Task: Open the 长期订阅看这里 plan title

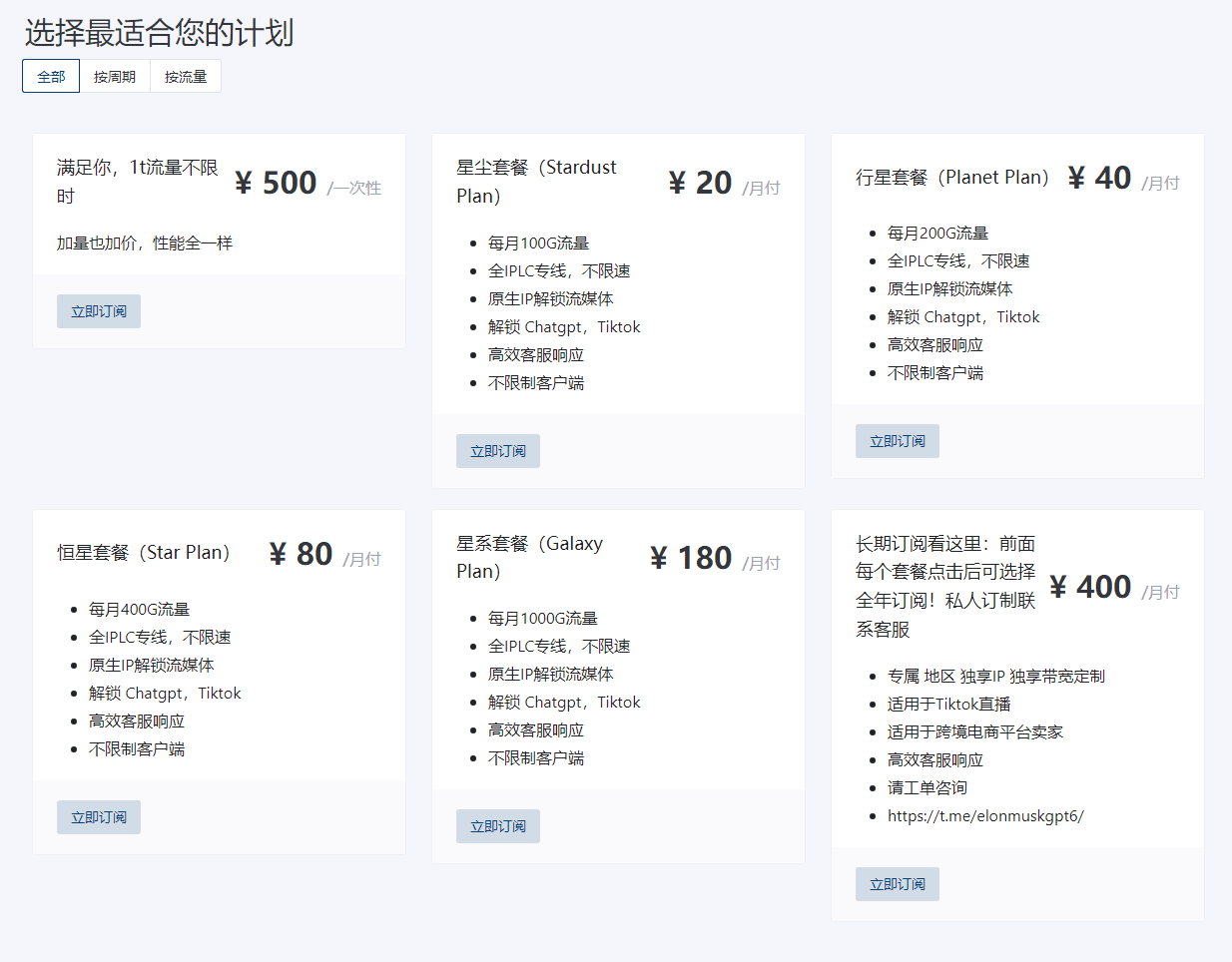Action: [x=944, y=586]
